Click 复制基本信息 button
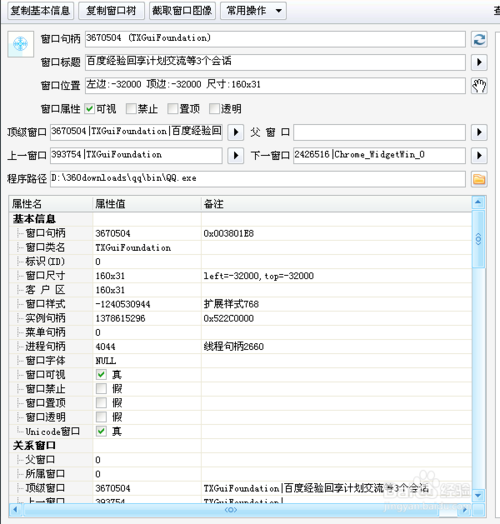The height and width of the screenshot is (524, 500). click(x=40, y=11)
